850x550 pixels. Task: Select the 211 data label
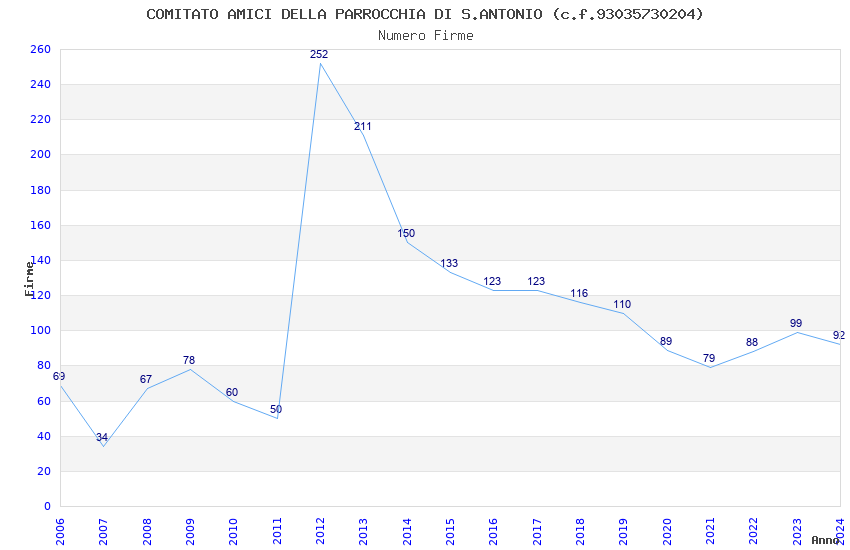coord(363,126)
